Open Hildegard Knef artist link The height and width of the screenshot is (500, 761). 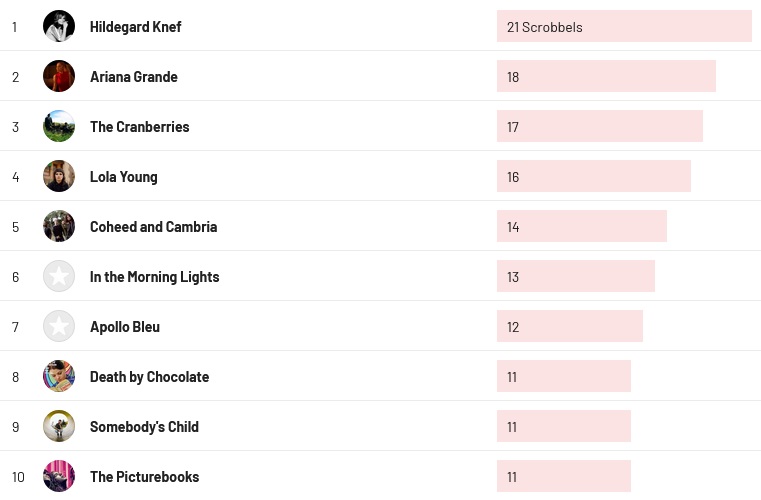(135, 27)
